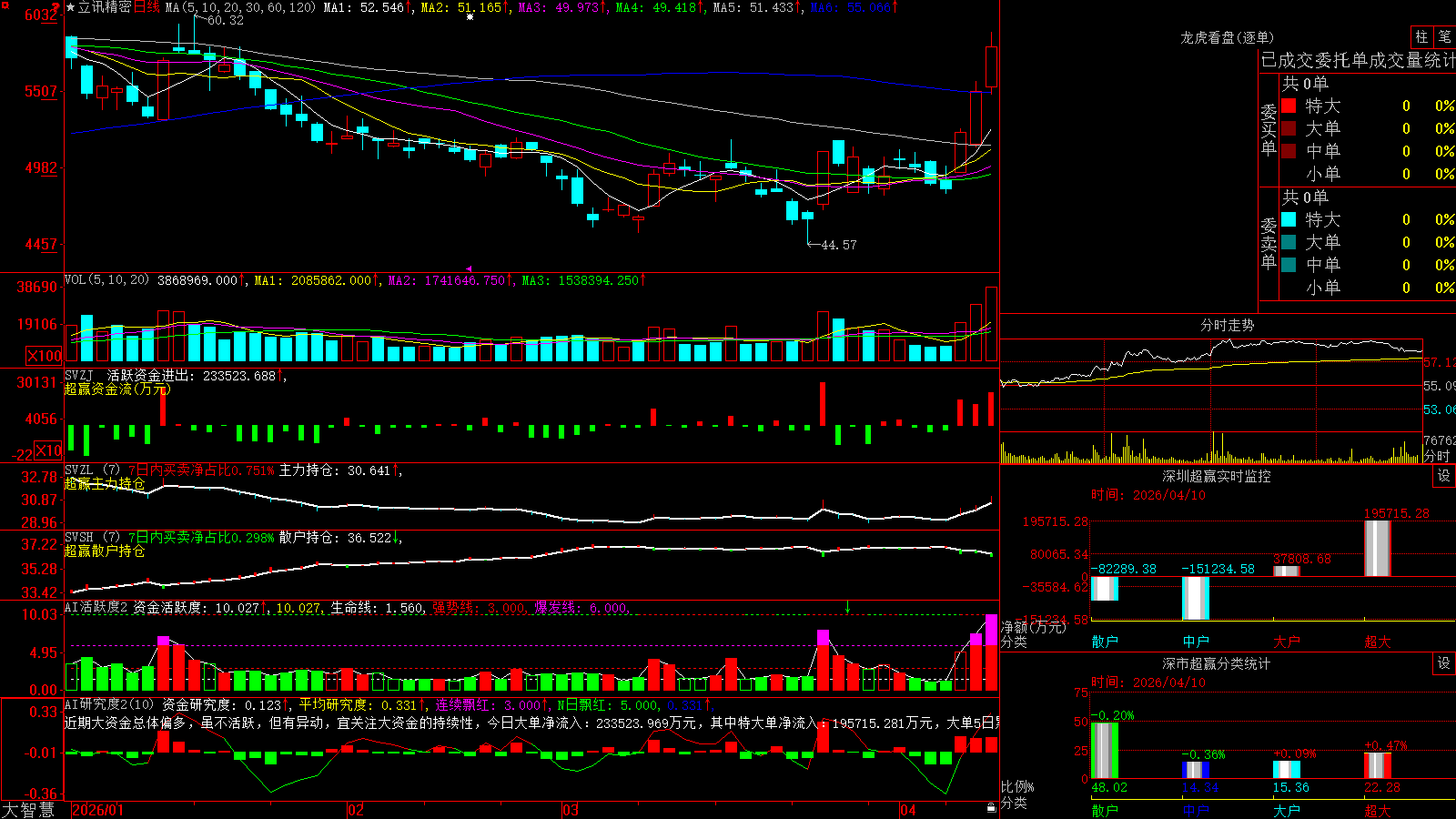
Task: Click the white asterisk marker under the MA2 value
Action: 470,17
